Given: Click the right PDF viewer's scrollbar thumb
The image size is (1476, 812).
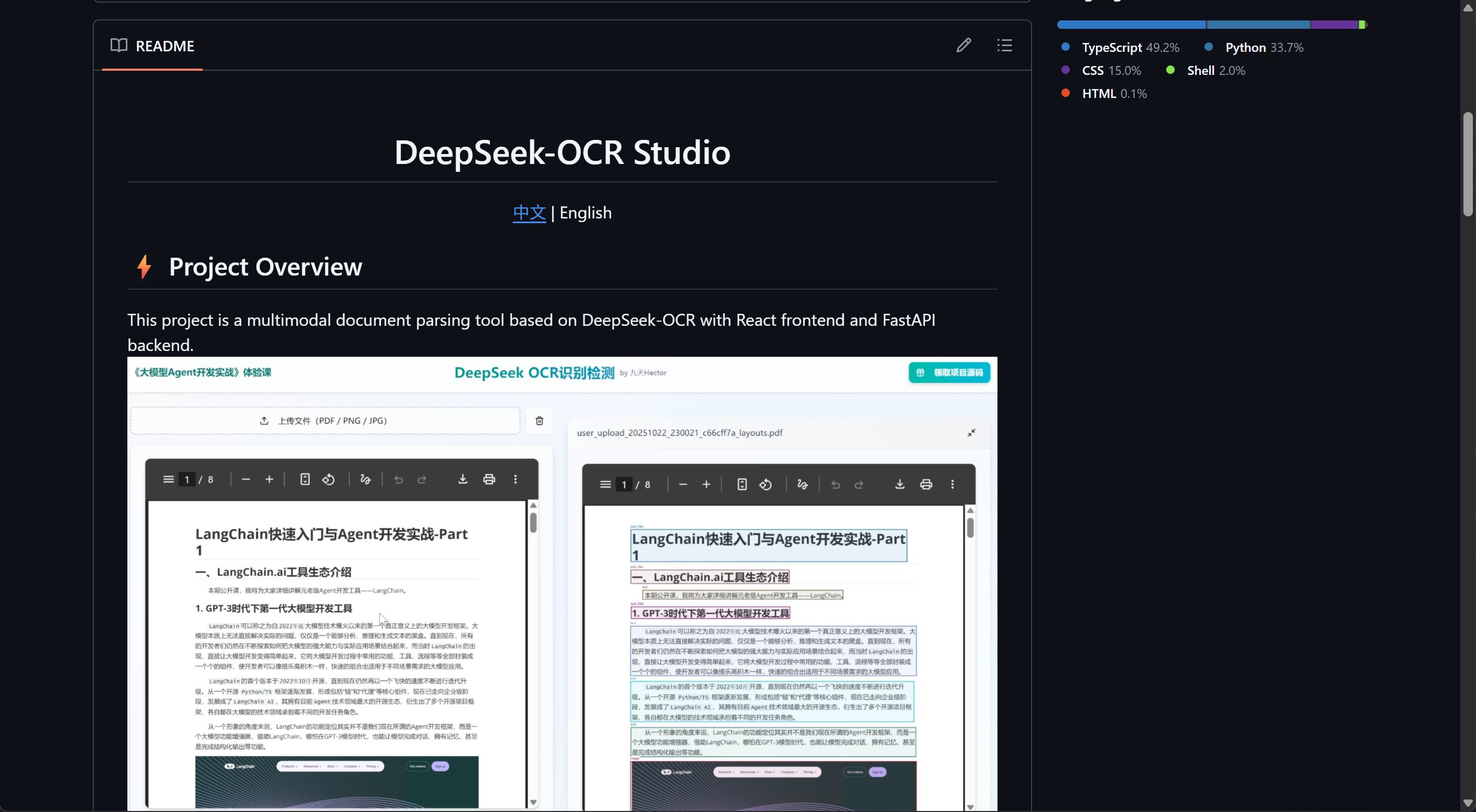Looking at the screenshot, I should tap(970, 528).
